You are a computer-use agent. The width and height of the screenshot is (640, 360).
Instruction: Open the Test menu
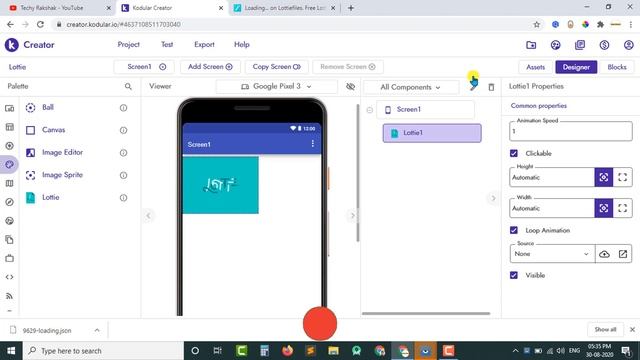(x=167, y=44)
